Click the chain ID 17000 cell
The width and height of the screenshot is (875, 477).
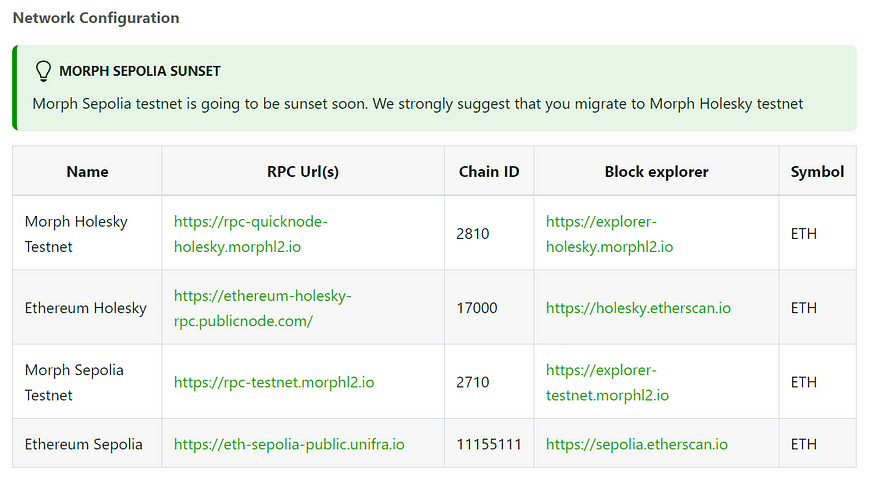[489, 308]
